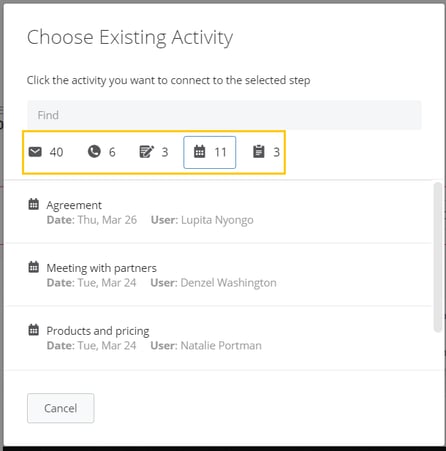Show phone call activities via phone icon
The height and width of the screenshot is (451, 446).
point(94,151)
